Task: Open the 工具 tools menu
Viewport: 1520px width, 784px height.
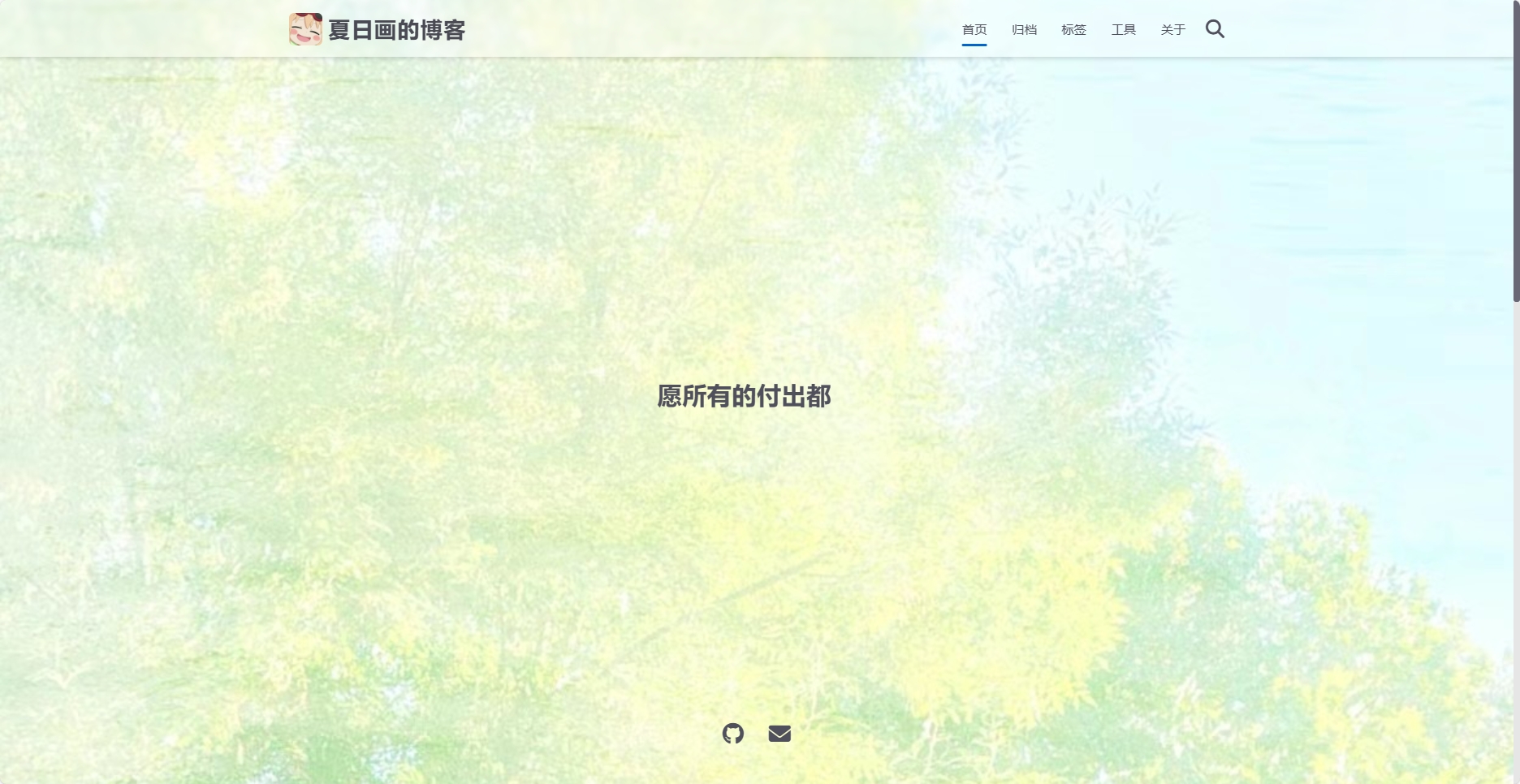Action: pos(1123,30)
